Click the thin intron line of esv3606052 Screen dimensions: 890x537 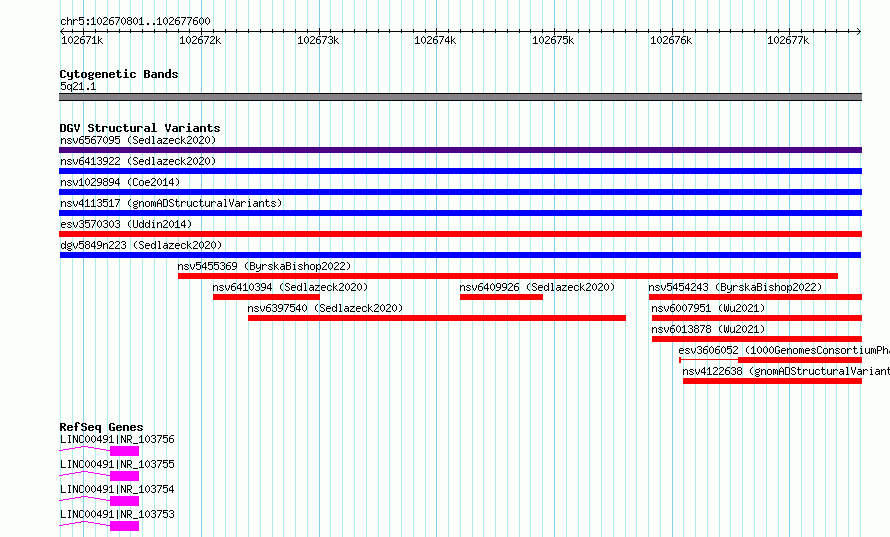coord(709,360)
